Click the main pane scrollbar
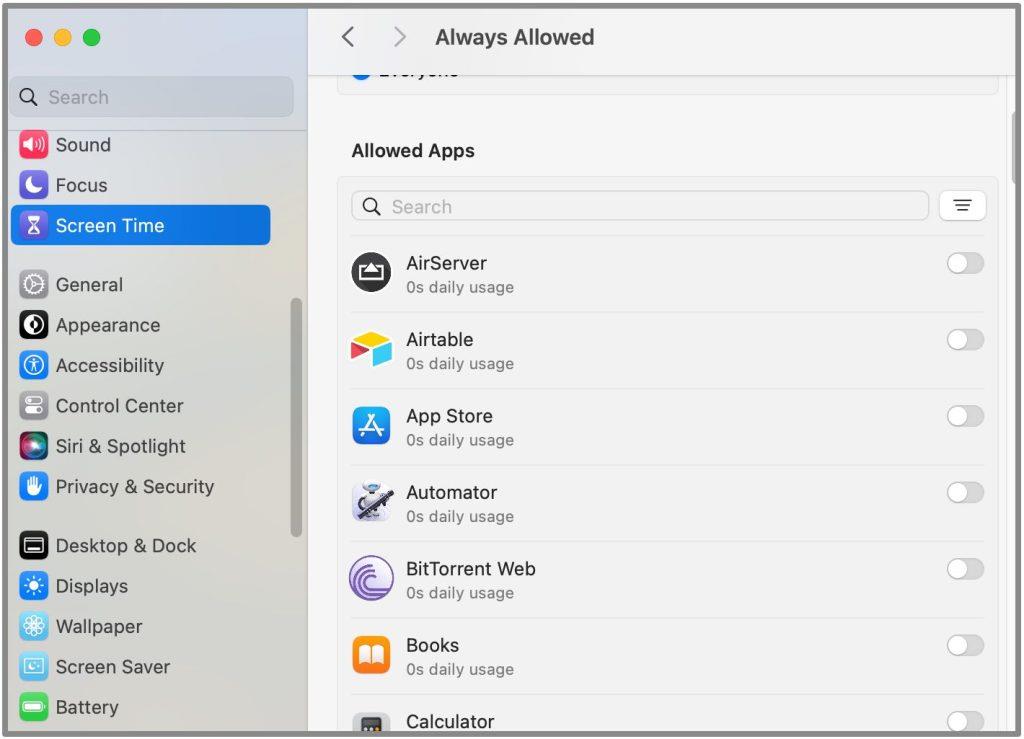Viewport: 1024px width, 739px height. (x=1014, y=147)
